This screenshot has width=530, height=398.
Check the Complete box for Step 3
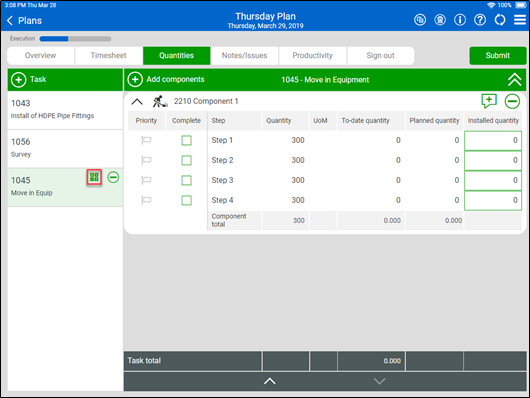tap(187, 180)
